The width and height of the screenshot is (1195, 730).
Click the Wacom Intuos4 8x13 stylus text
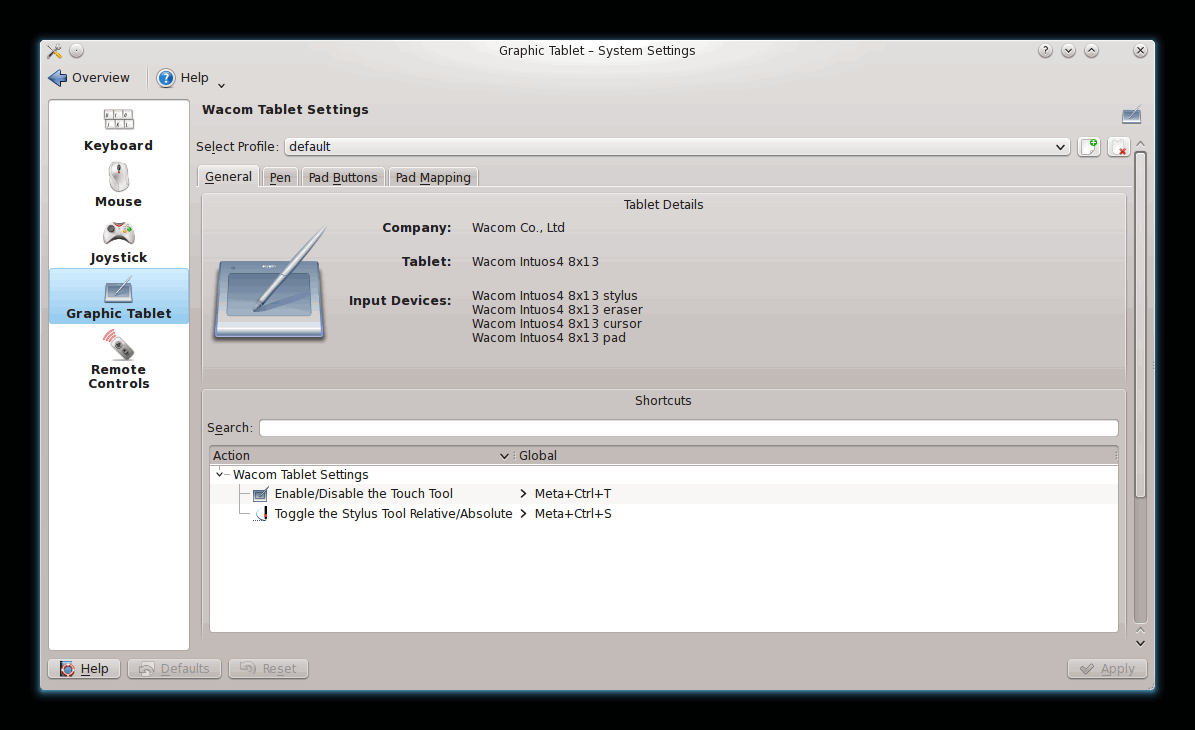tap(554, 296)
